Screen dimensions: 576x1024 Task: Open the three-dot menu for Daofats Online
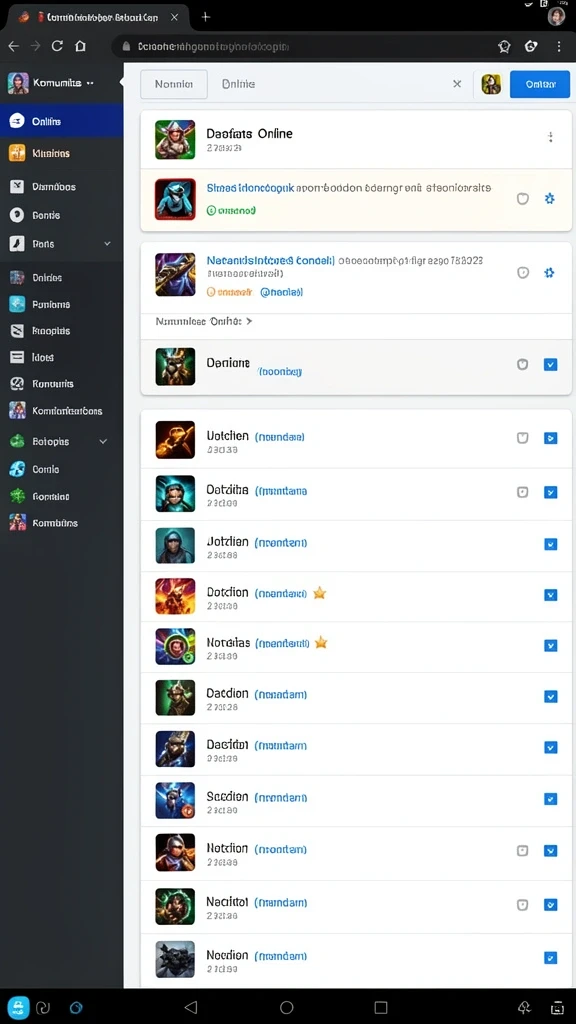click(x=551, y=137)
